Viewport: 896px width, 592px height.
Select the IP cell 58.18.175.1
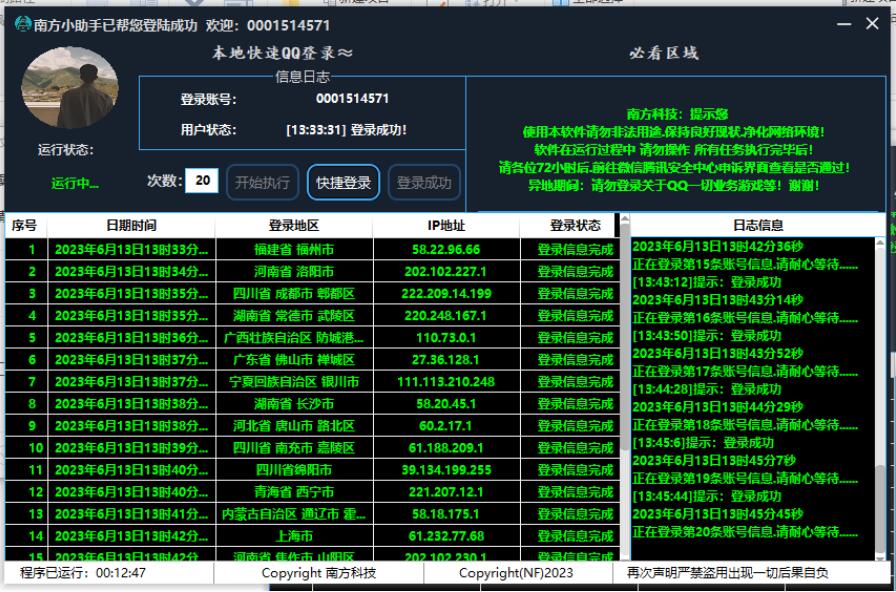(x=446, y=514)
